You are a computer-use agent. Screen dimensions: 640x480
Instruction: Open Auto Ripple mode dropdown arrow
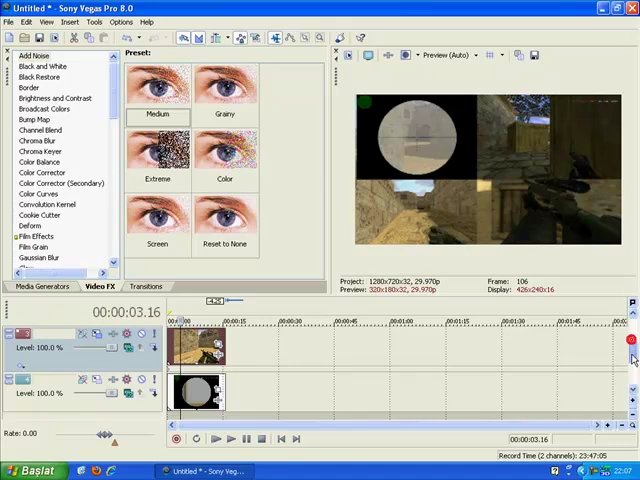pos(228,38)
